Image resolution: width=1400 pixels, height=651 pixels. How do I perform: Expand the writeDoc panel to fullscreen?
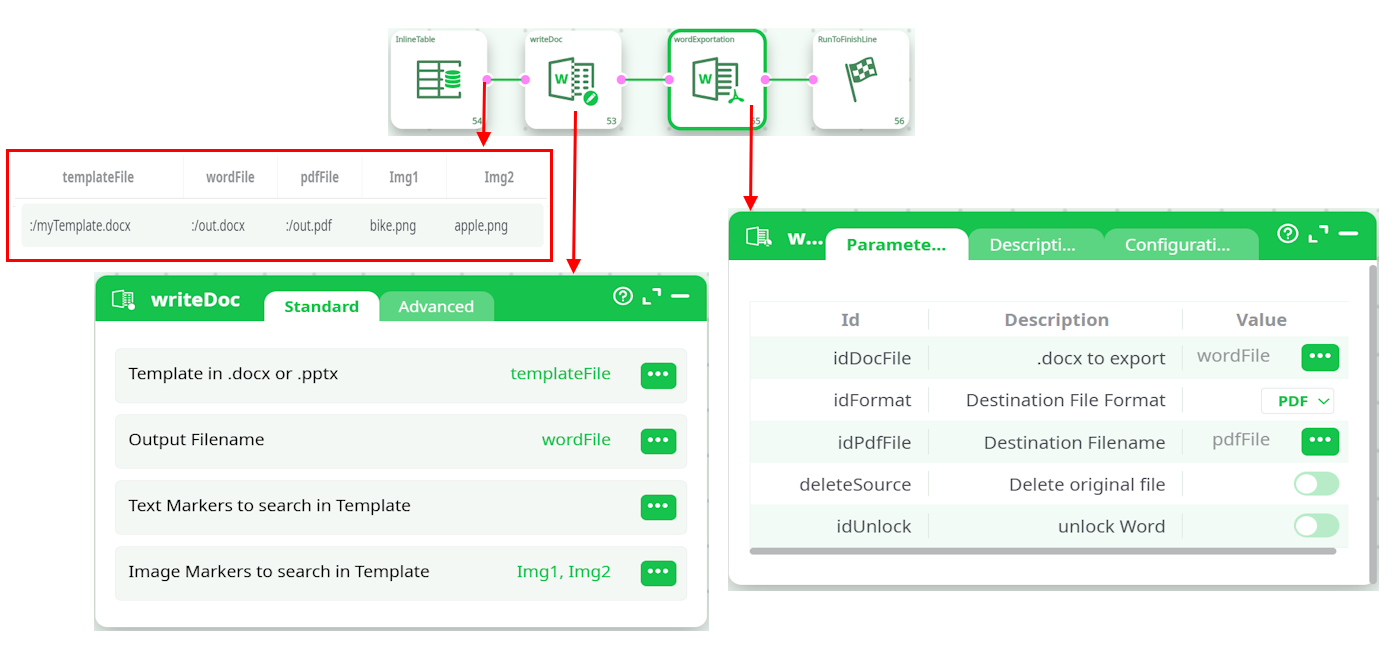click(x=652, y=296)
